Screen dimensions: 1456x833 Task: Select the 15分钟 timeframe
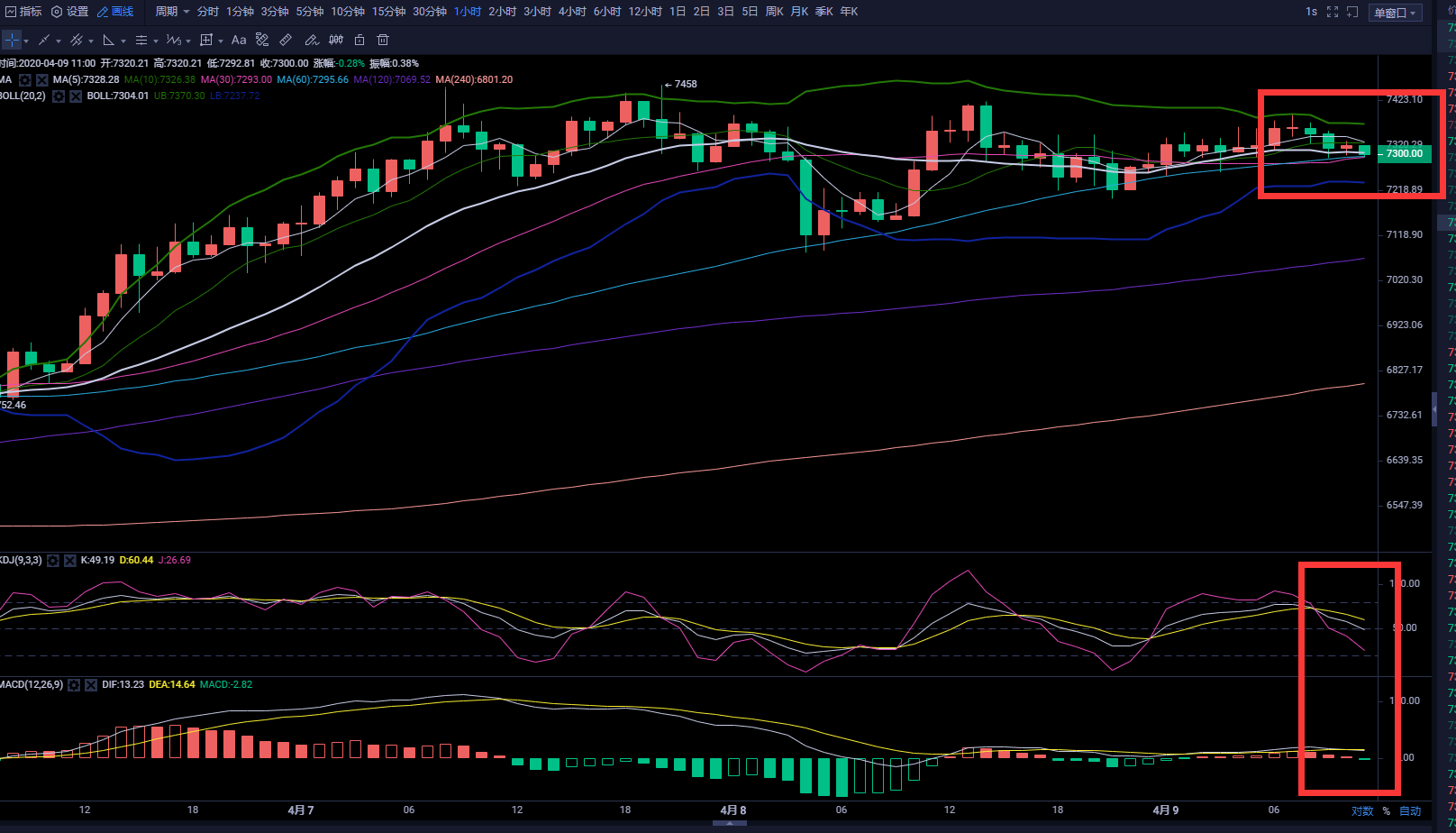(389, 12)
